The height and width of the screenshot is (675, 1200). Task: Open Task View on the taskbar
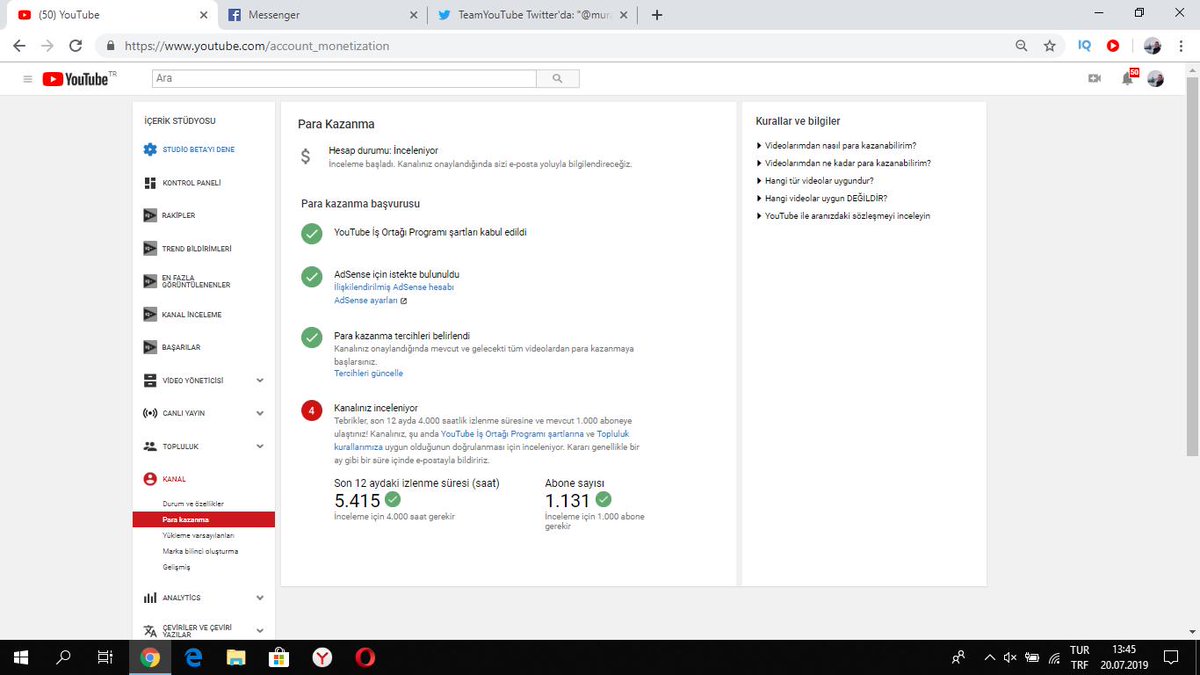tap(105, 657)
